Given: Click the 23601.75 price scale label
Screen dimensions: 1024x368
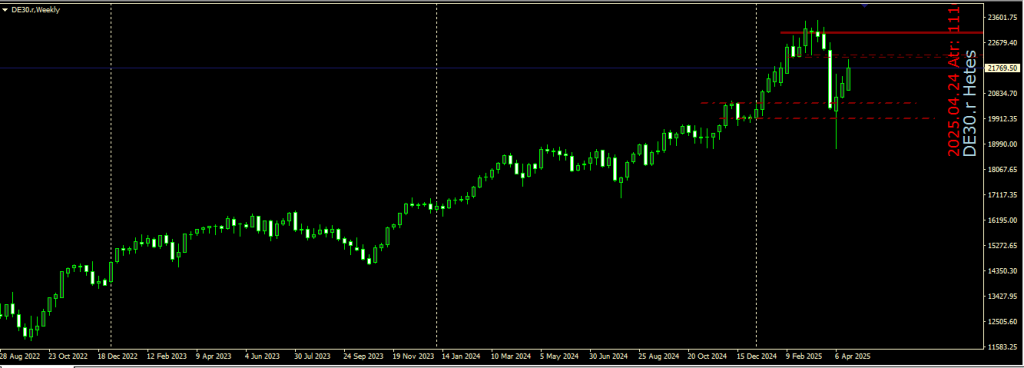Looking at the screenshot, I should [x=1003, y=18].
